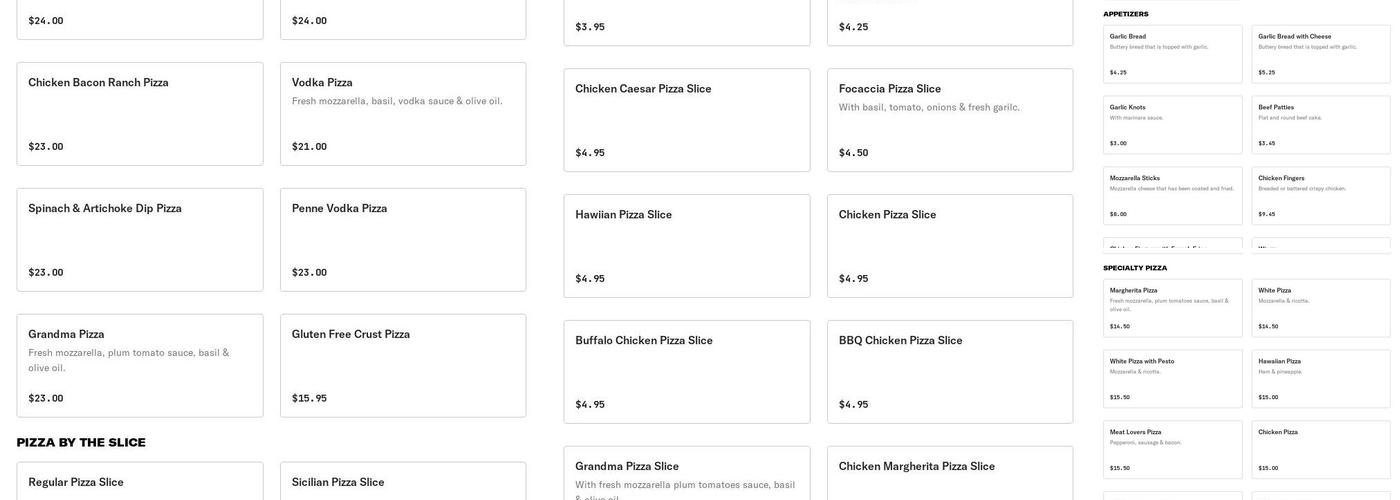Open the Chicken Margherita Pizza Slice item

click(x=950, y=474)
